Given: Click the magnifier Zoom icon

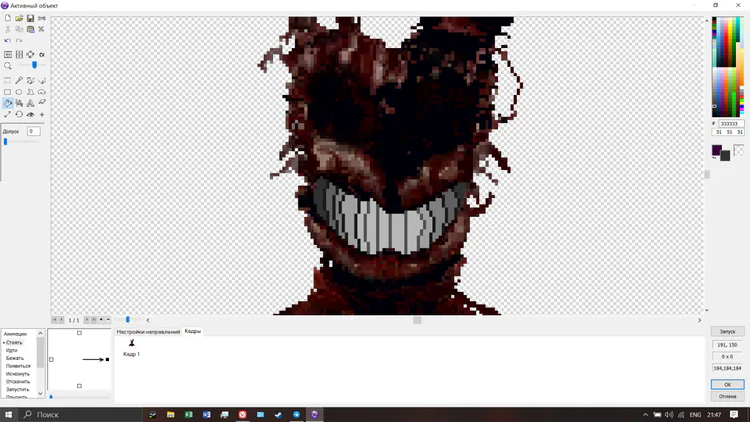Looking at the screenshot, I should pyautogui.click(x=8, y=66).
